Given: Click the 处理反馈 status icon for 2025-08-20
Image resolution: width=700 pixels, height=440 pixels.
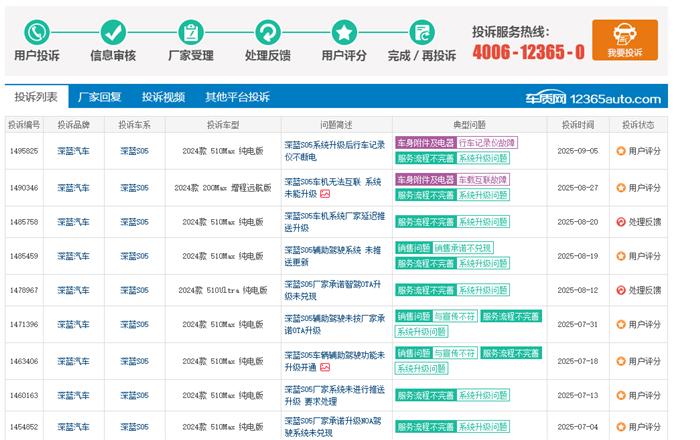Looking at the screenshot, I should pyautogui.click(x=621, y=222).
